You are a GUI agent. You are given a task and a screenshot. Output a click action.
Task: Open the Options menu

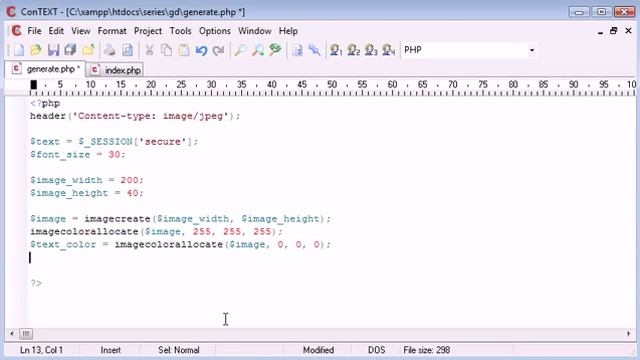pos(215,31)
